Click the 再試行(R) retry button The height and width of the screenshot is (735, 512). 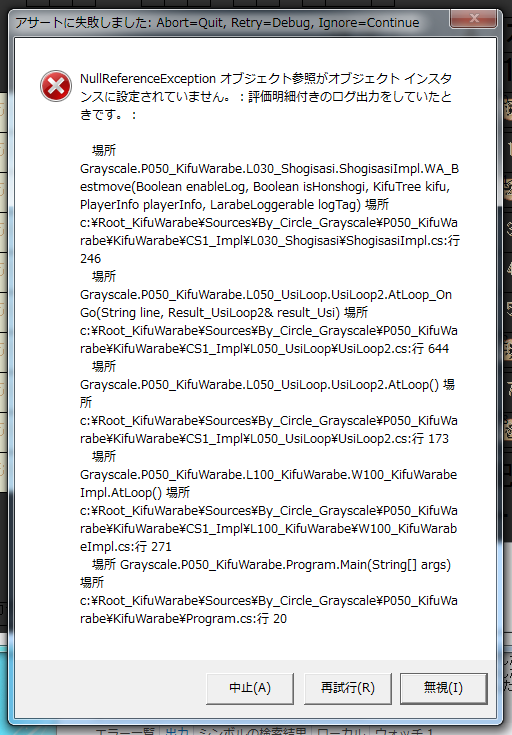[x=347, y=688]
